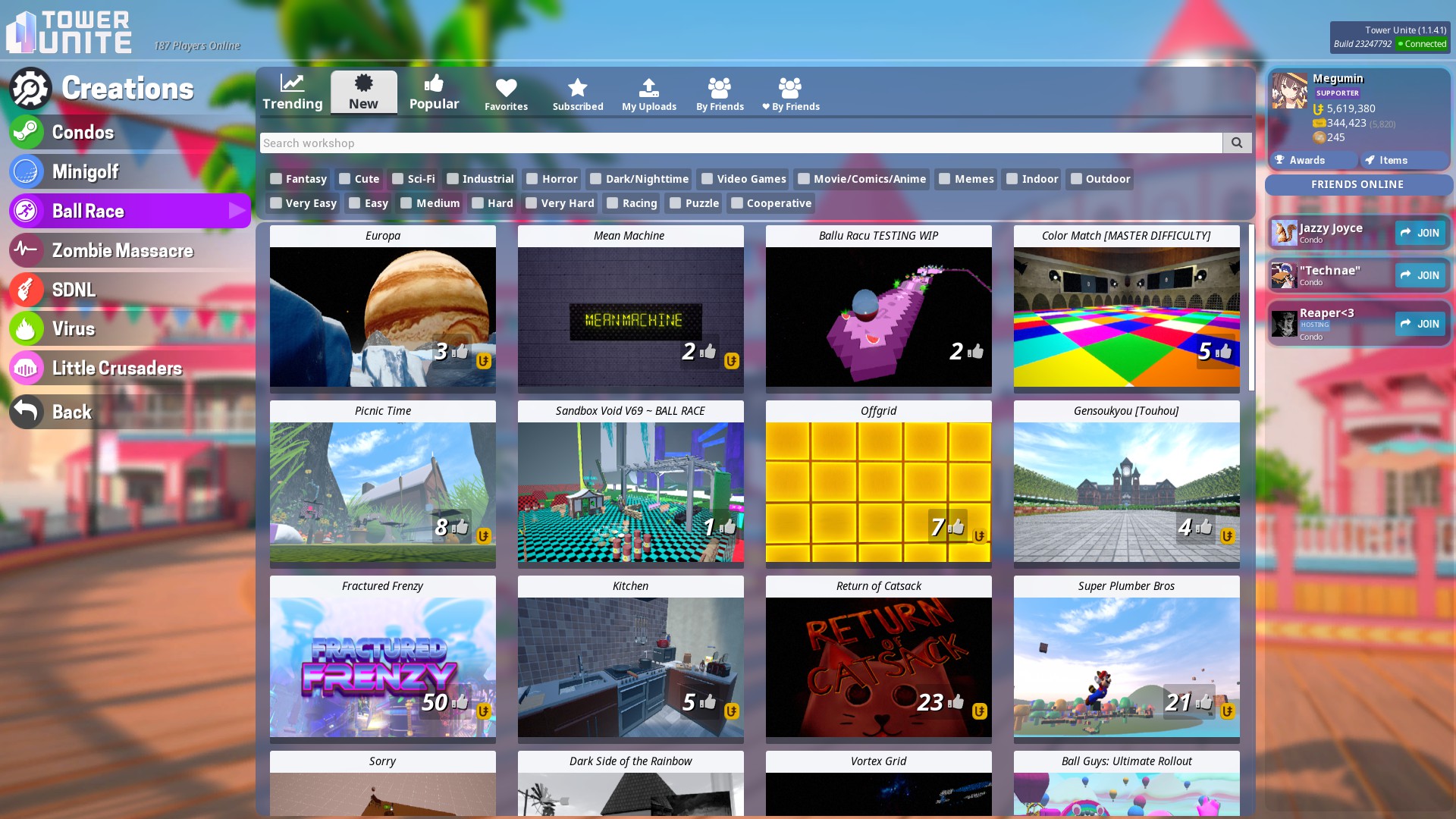Tick the Very Hard difficulty checkbox
Screen dimensions: 1456x819
(x=532, y=203)
